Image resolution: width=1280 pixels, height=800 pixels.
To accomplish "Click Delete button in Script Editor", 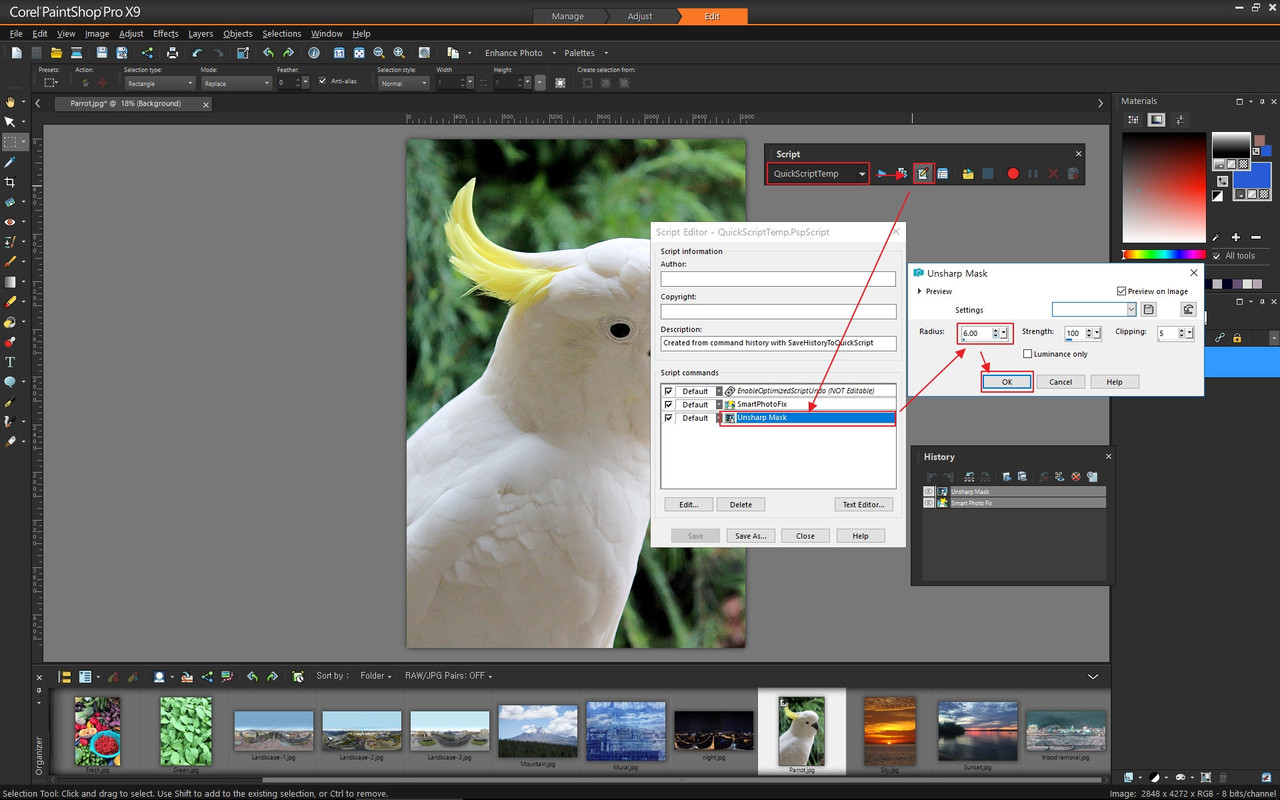I will click(x=741, y=504).
